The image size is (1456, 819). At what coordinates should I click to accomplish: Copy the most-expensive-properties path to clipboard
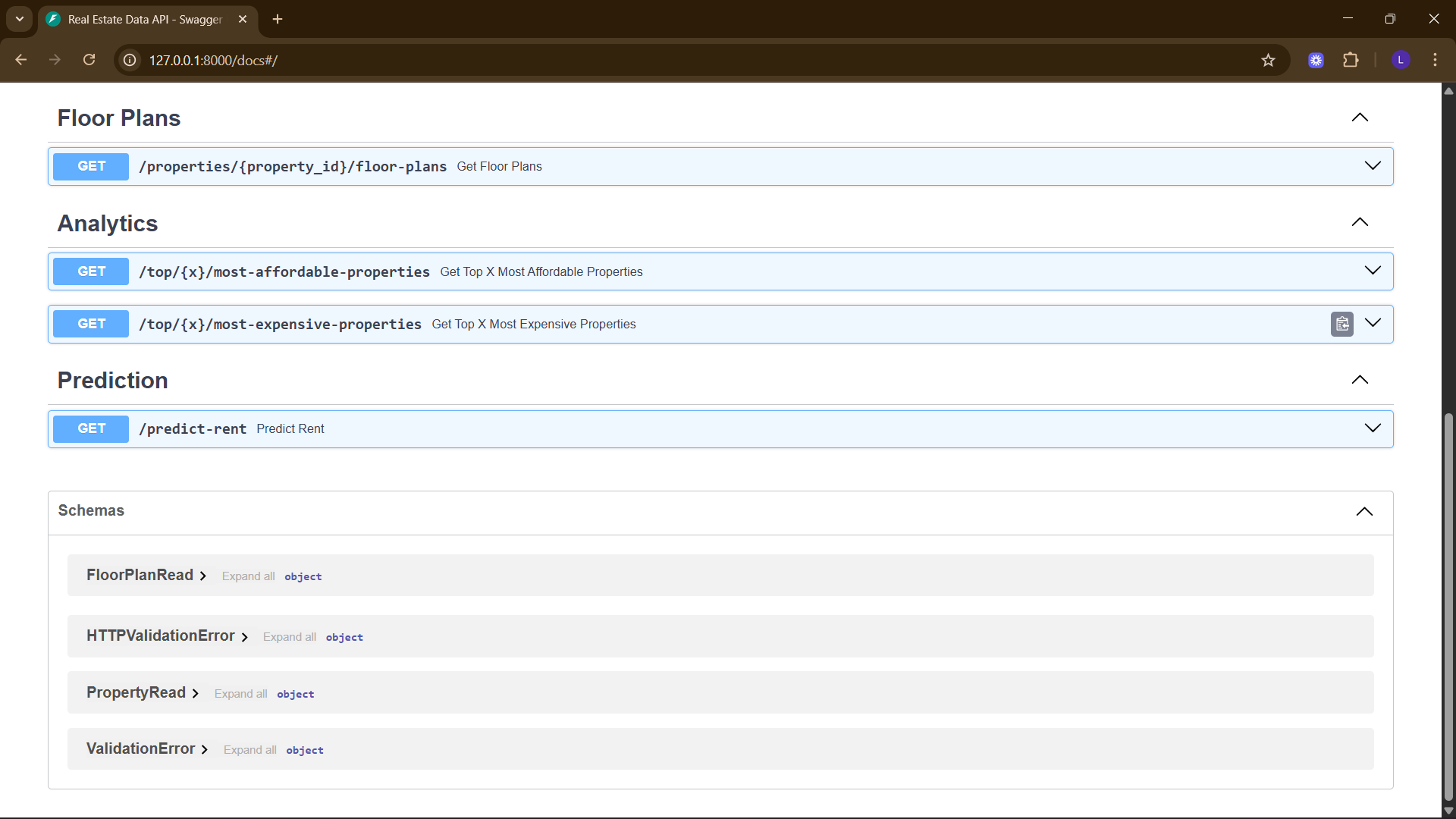click(1341, 324)
